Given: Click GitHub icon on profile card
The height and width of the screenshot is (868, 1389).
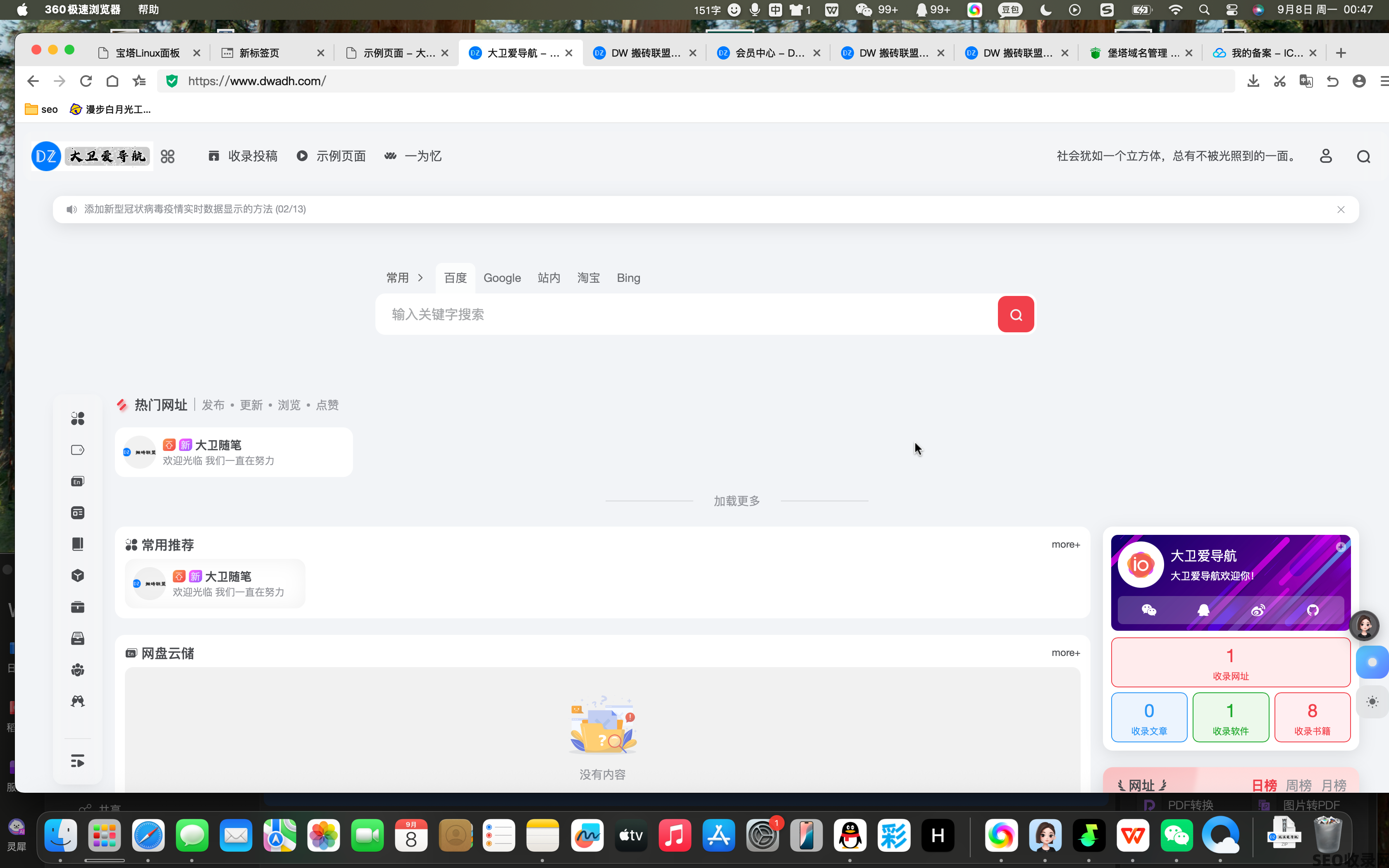Looking at the screenshot, I should tap(1313, 610).
